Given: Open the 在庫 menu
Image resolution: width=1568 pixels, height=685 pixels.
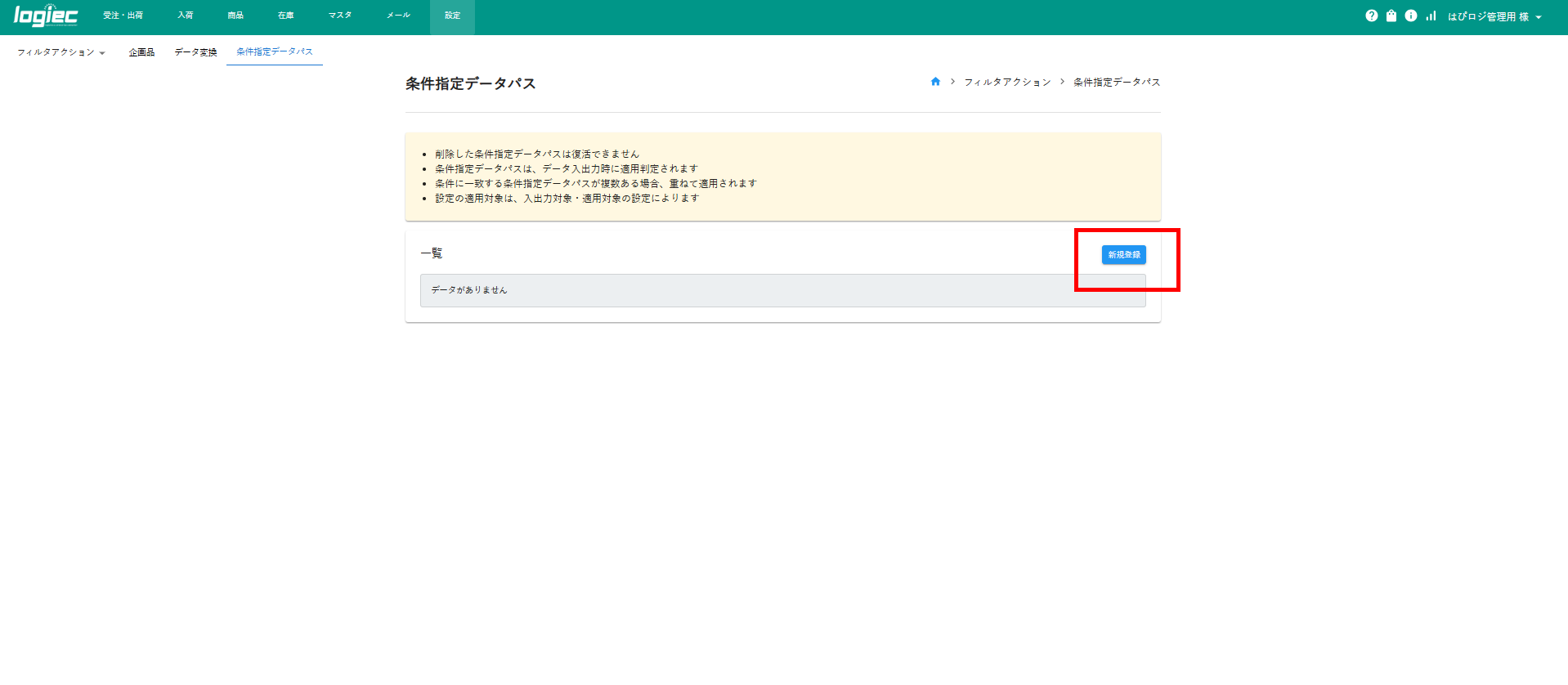Looking at the screenshot, I should [285, 16].
